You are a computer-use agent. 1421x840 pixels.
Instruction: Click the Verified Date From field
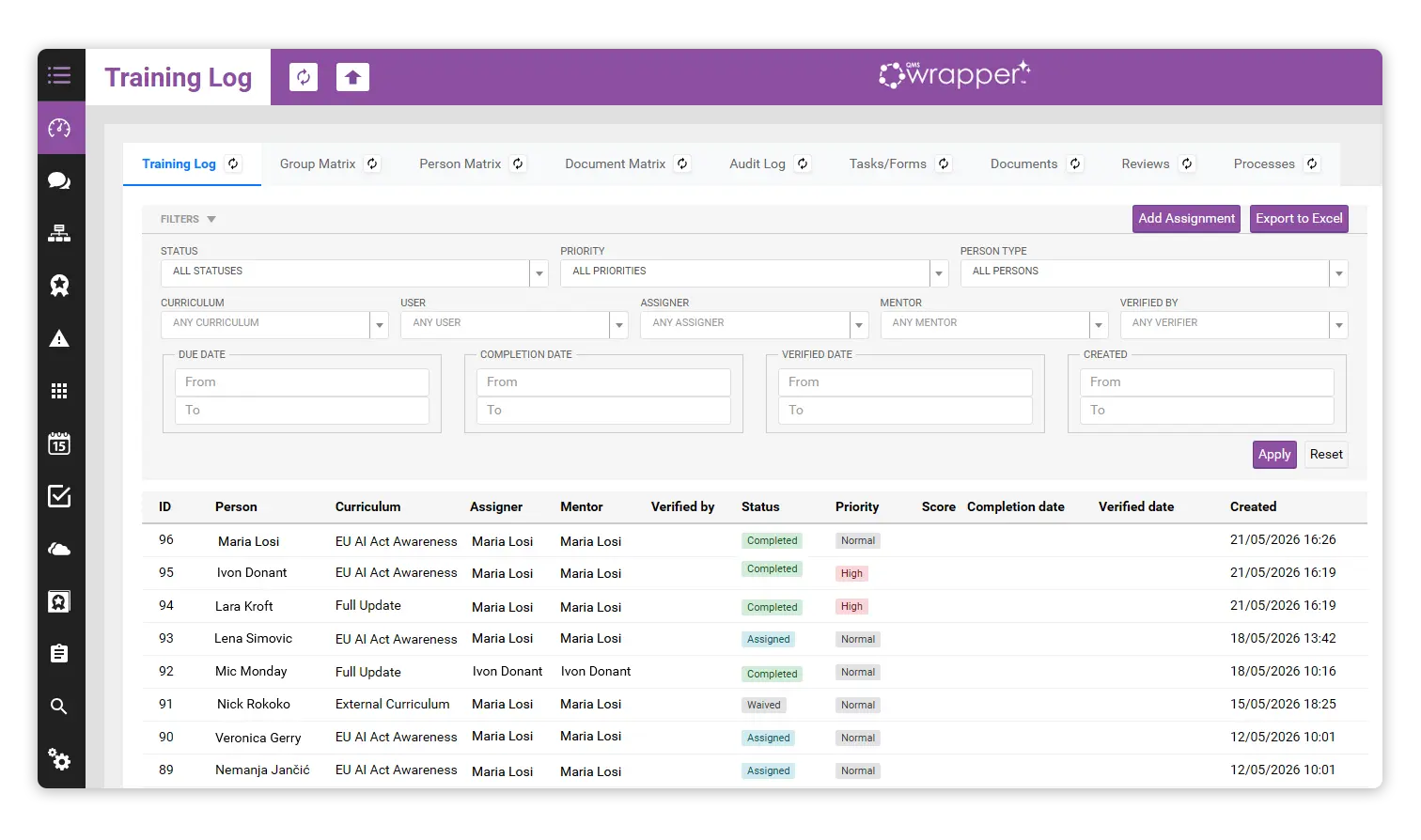point(905,382)
